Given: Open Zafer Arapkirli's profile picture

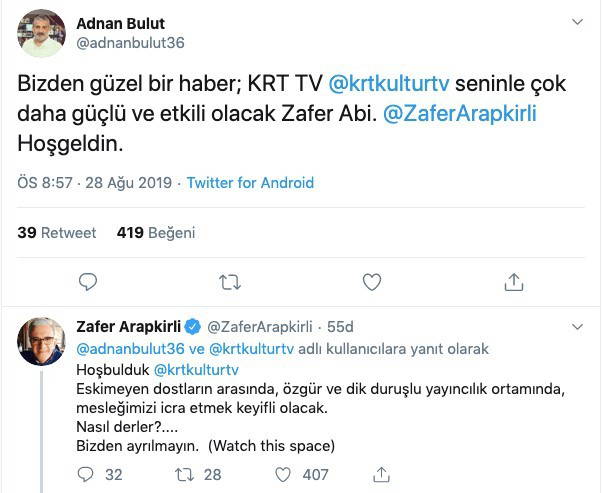Looking at the screenshot, I should pyautogui.click(x=42, y=342).
